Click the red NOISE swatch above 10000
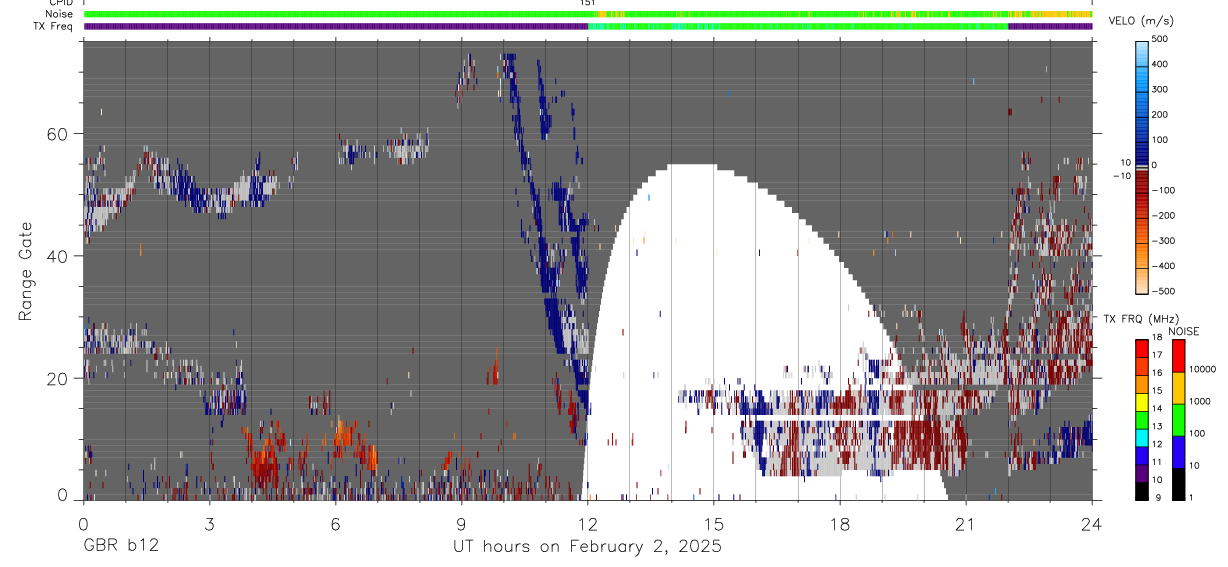1228x567 pixels. tap(1178, 355)
